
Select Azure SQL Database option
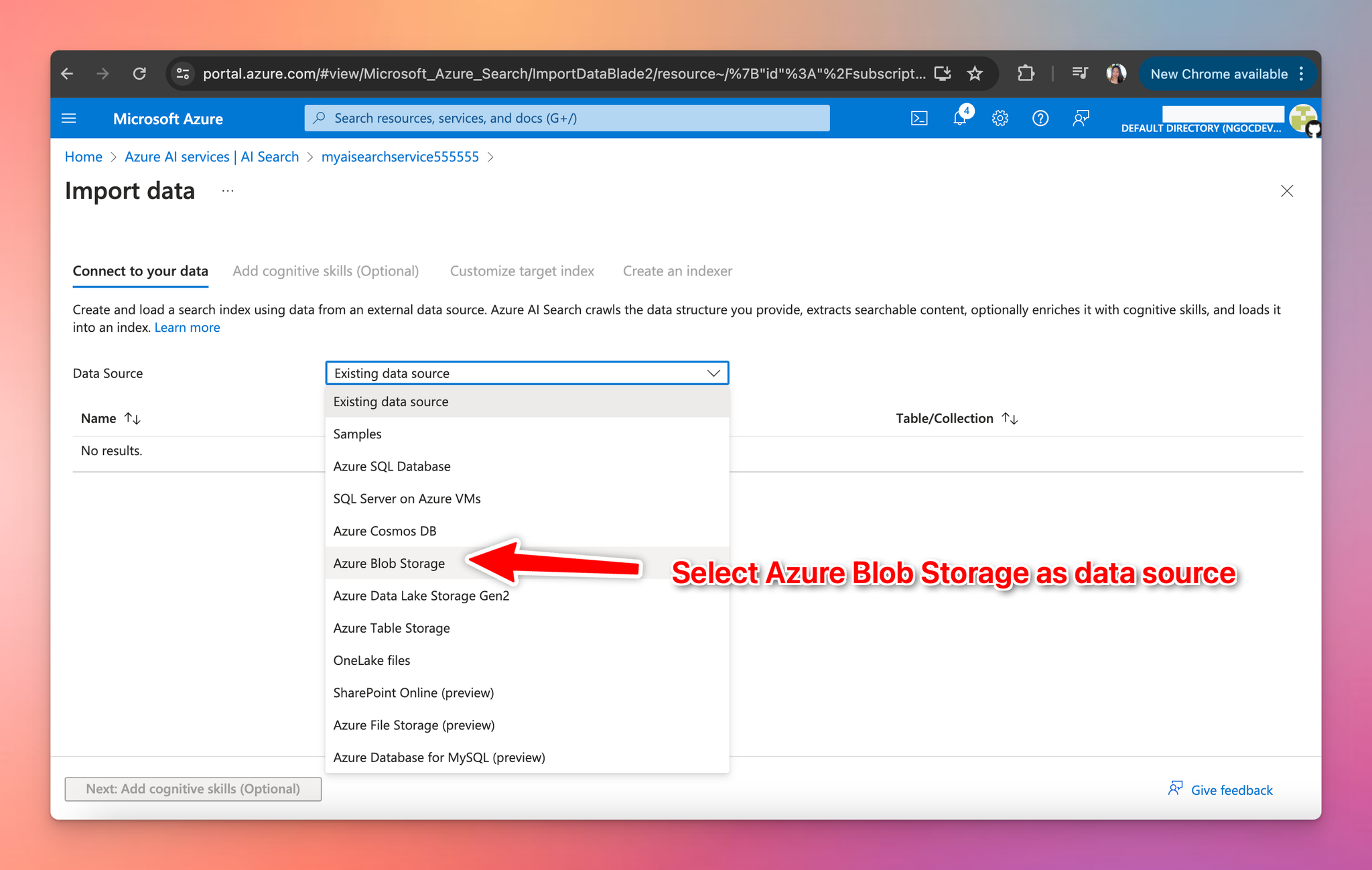[527, 466]
